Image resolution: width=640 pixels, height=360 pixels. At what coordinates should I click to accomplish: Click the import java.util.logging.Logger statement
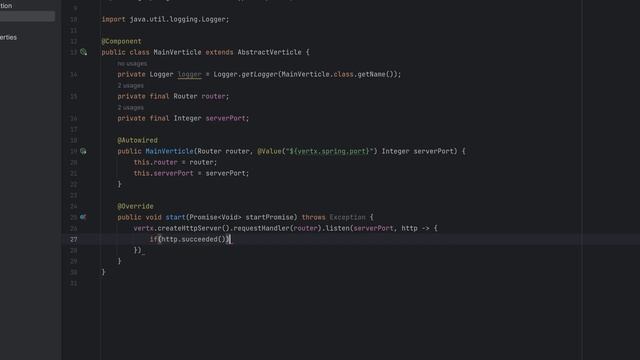click(165, 19)
